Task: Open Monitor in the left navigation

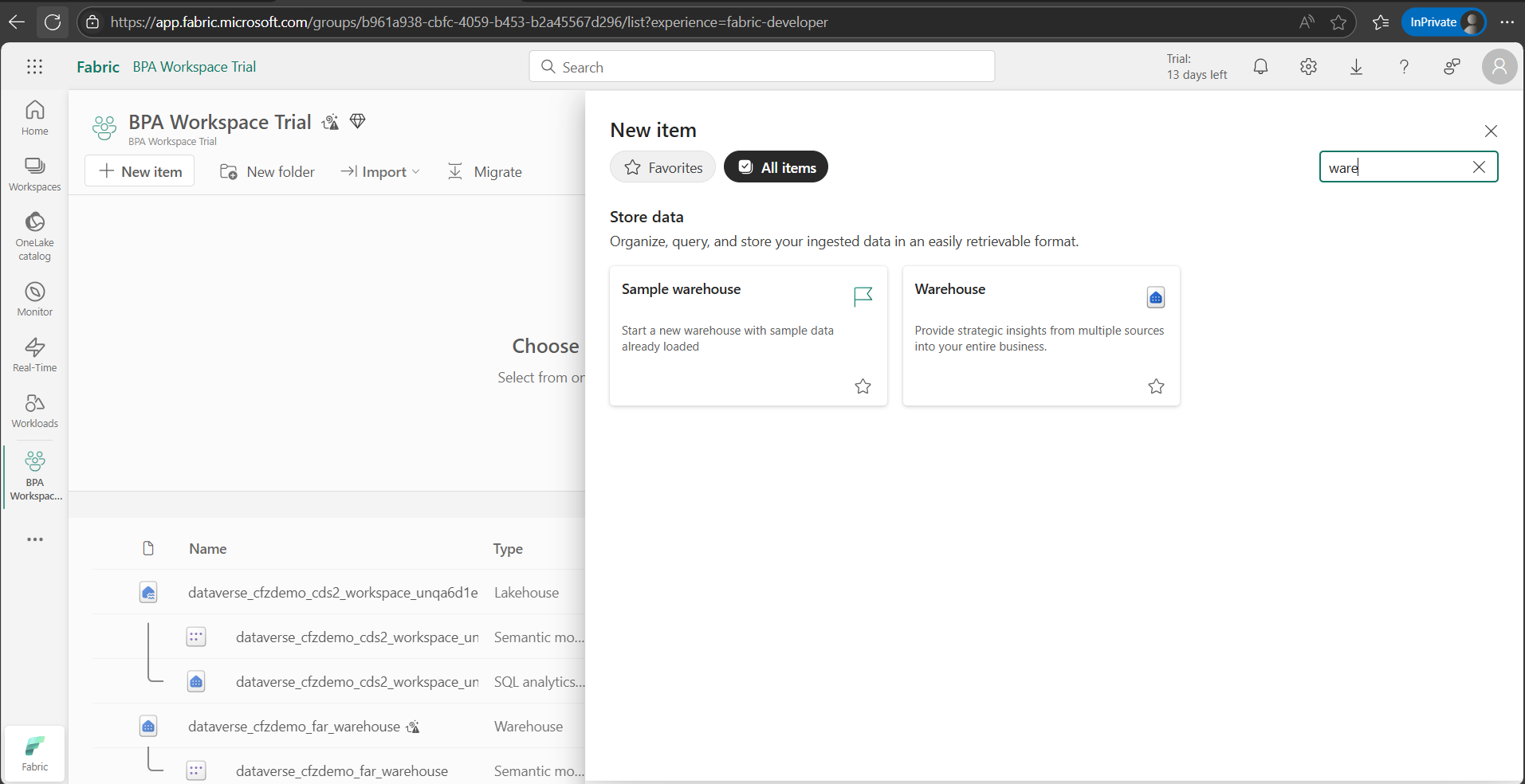Action: point(34,299)
